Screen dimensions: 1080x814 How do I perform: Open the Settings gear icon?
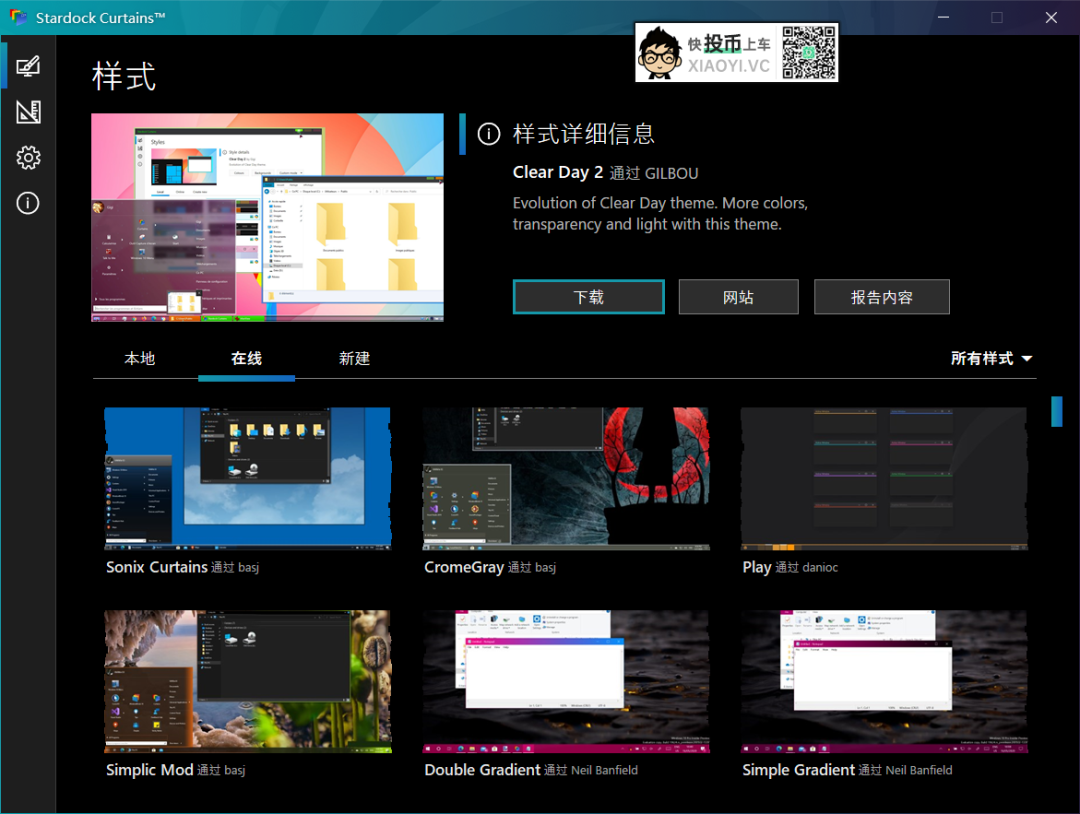pyautogui.click(x=27, y=158)
